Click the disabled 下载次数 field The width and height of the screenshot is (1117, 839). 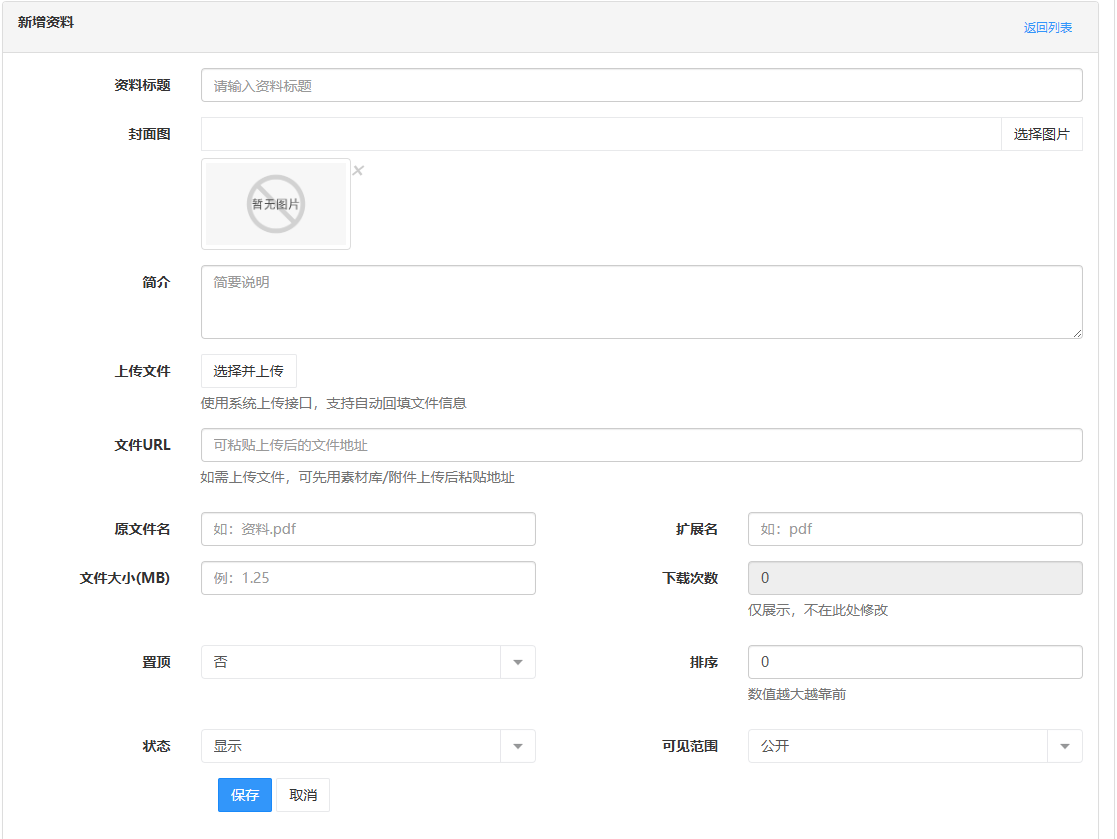point(914,577)
